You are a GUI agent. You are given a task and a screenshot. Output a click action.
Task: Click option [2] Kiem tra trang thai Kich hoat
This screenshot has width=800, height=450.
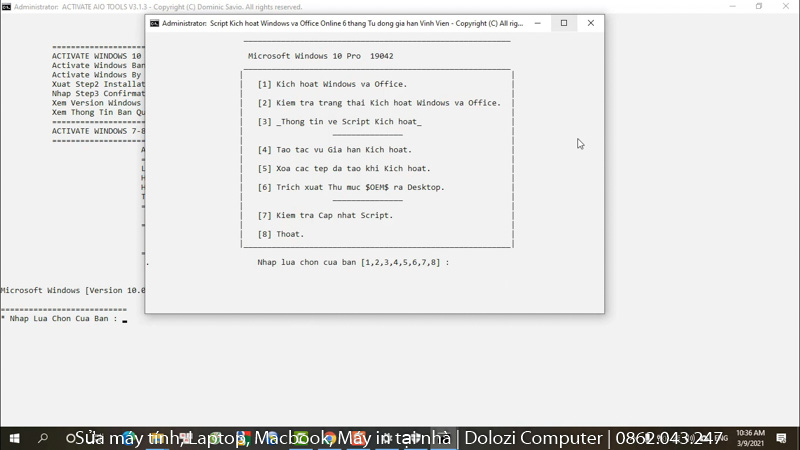pos(379,103)
